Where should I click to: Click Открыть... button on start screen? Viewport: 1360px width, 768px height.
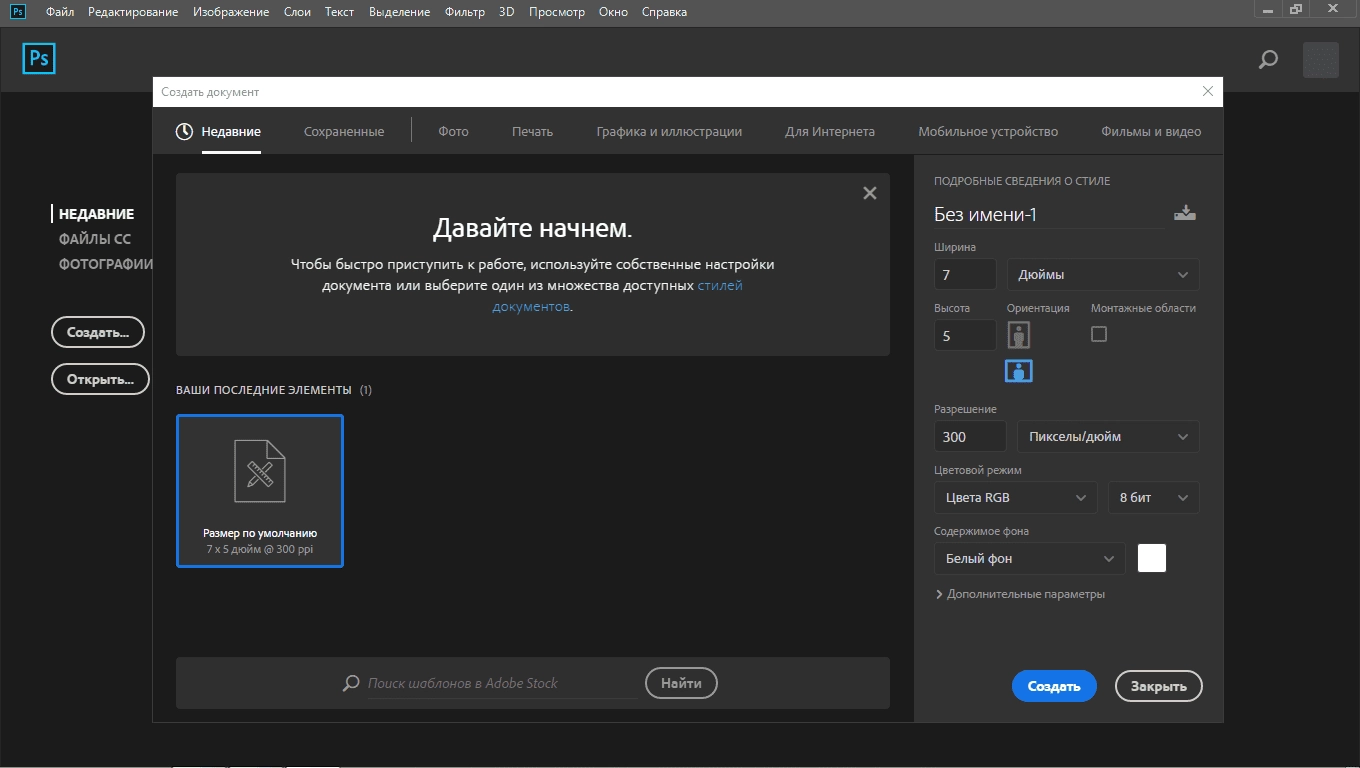coord(100,379)
